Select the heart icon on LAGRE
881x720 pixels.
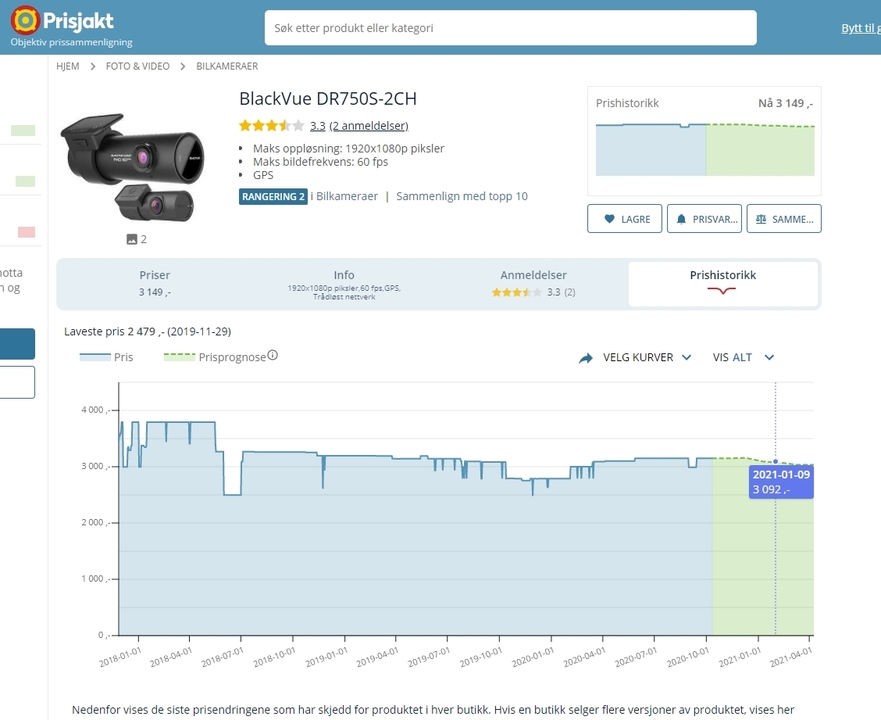[609, 219]
